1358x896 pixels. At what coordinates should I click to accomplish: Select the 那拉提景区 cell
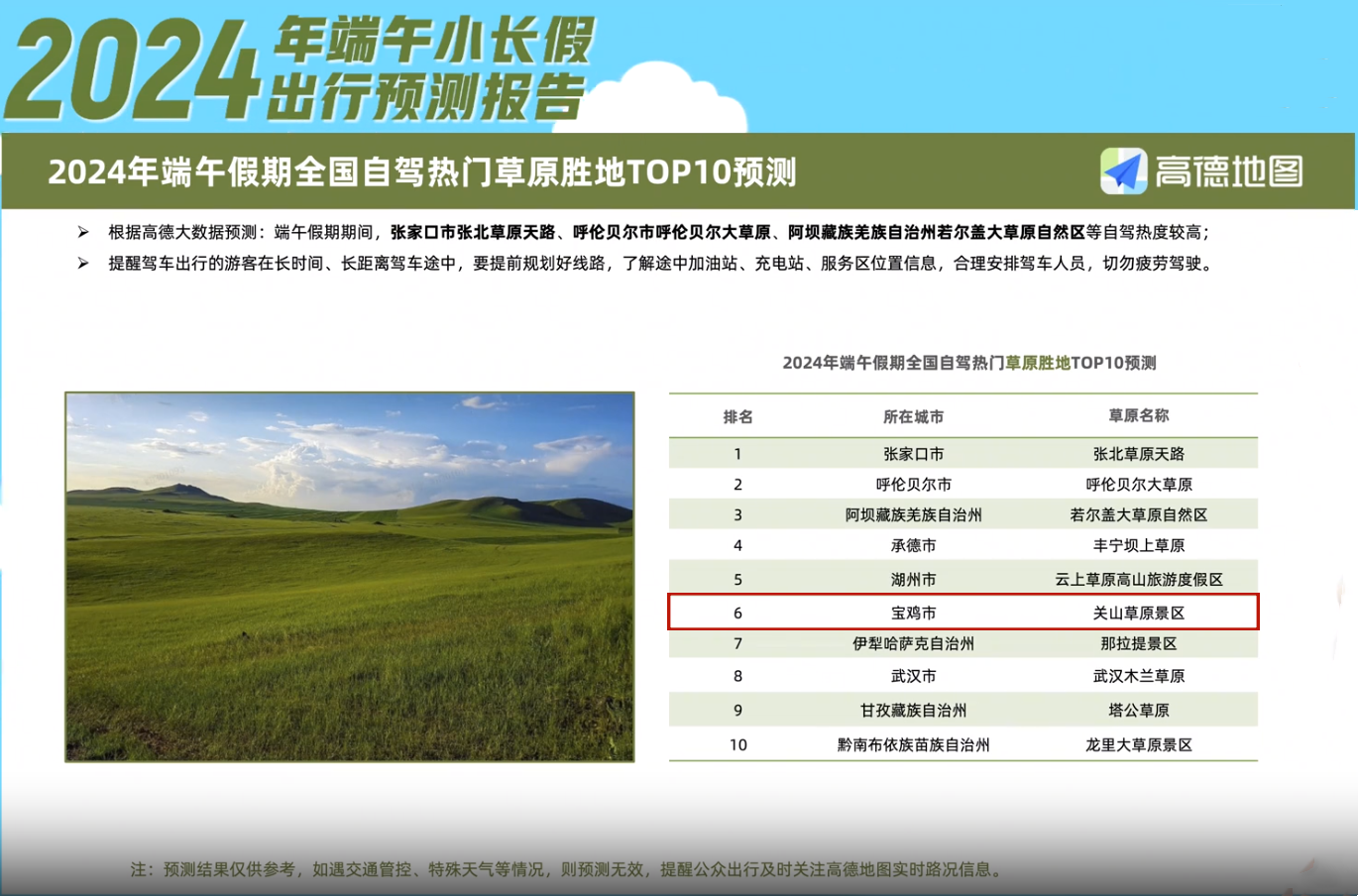(x=1139, y=644)
